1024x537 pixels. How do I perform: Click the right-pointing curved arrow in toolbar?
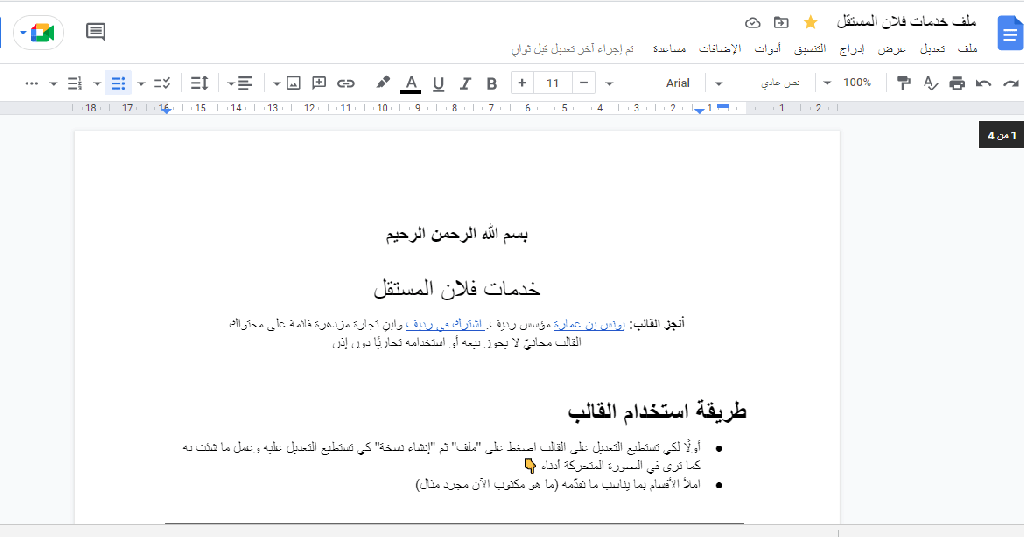[1011, 83]
